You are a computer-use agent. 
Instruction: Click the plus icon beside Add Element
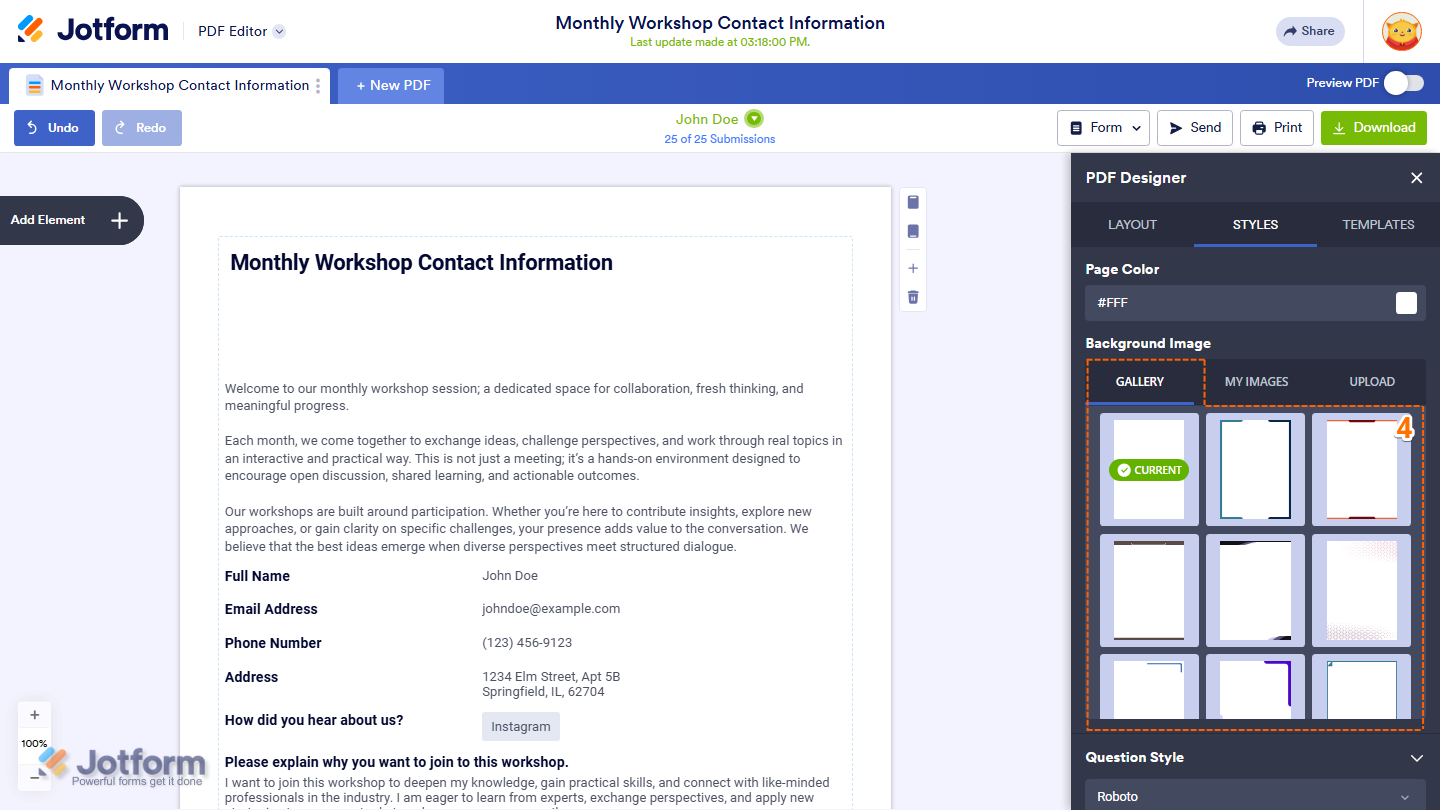(x=119, y=221)
